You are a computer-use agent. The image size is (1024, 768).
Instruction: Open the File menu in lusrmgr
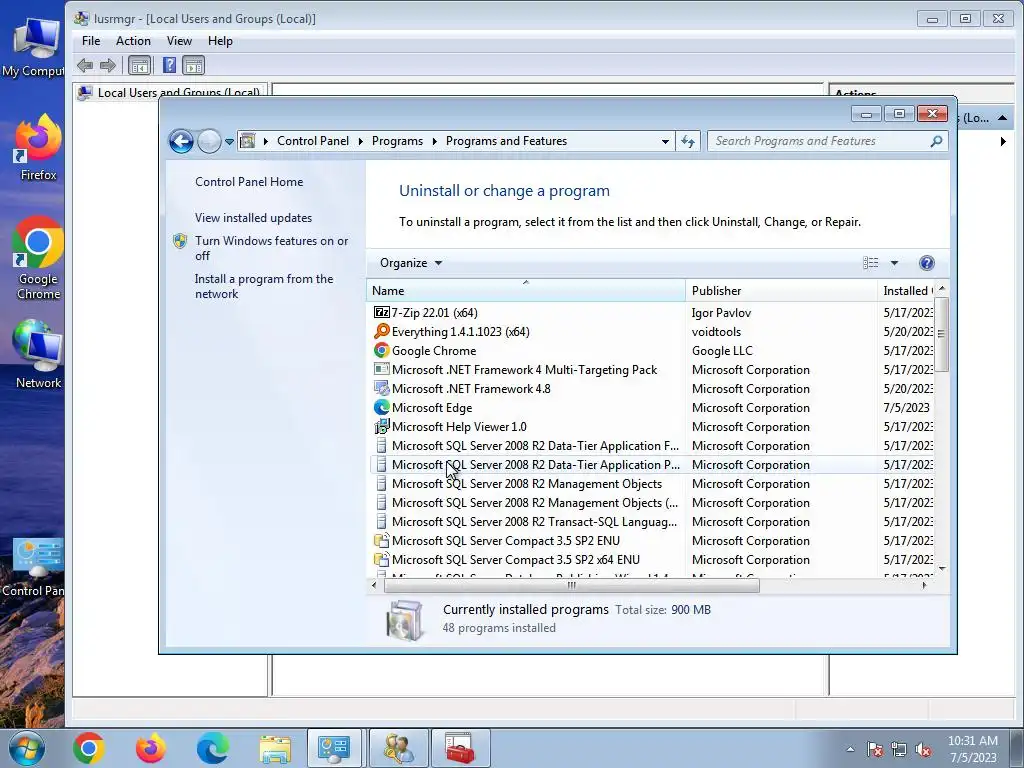(x=91, y=40)
